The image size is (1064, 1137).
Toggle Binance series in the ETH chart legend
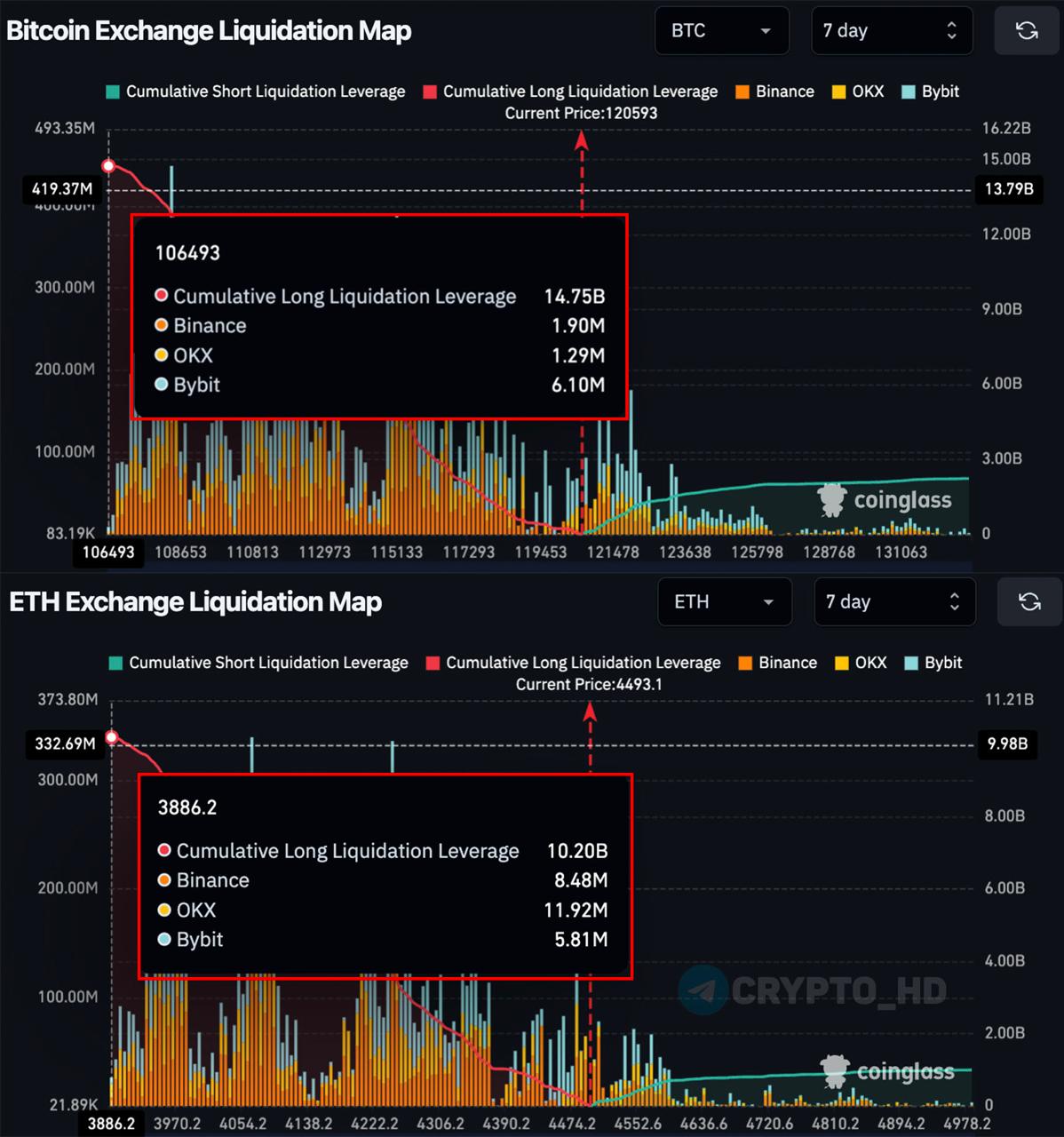(777, 663)
